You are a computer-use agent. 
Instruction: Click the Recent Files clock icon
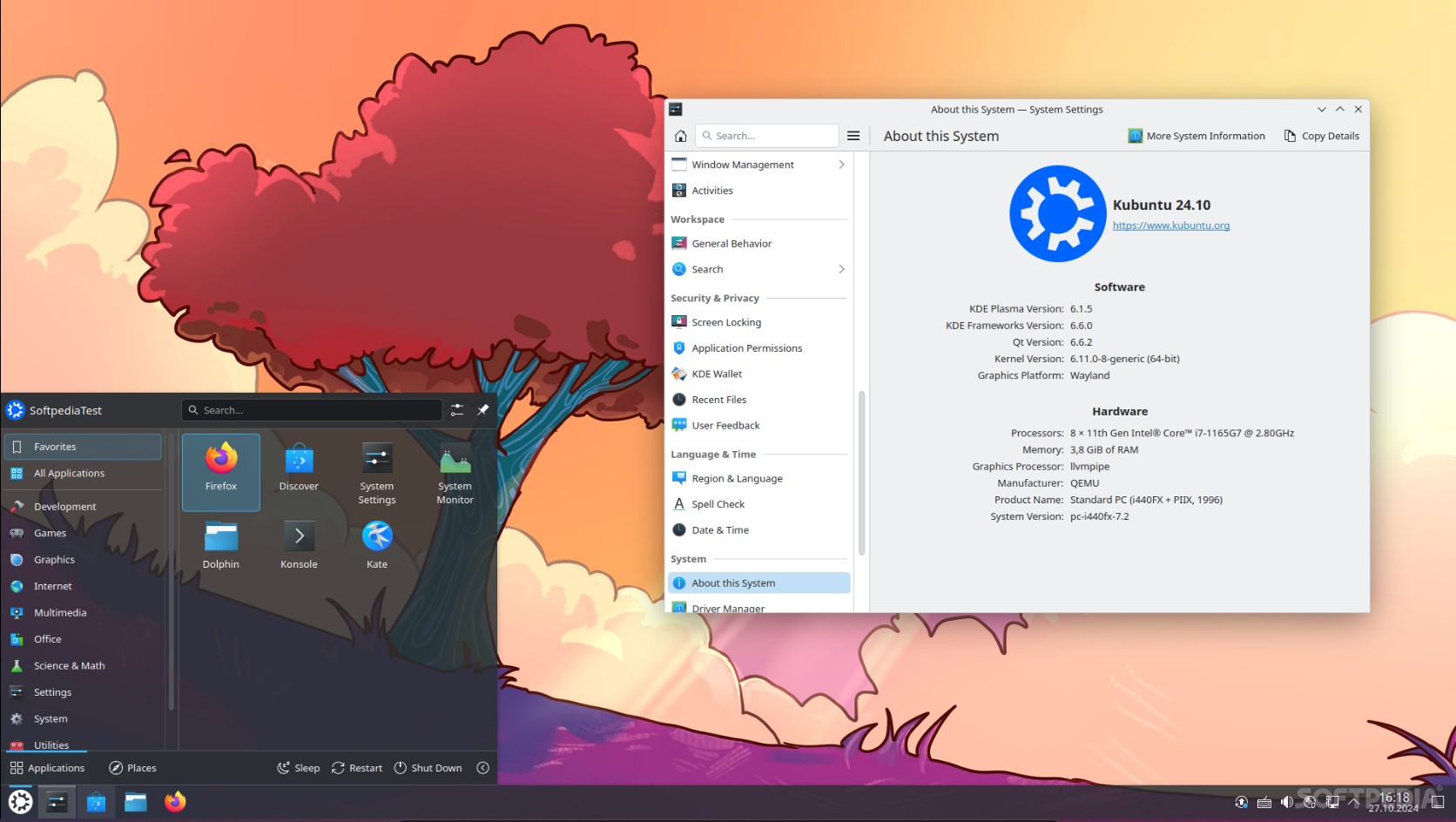(x=679, y=400)
